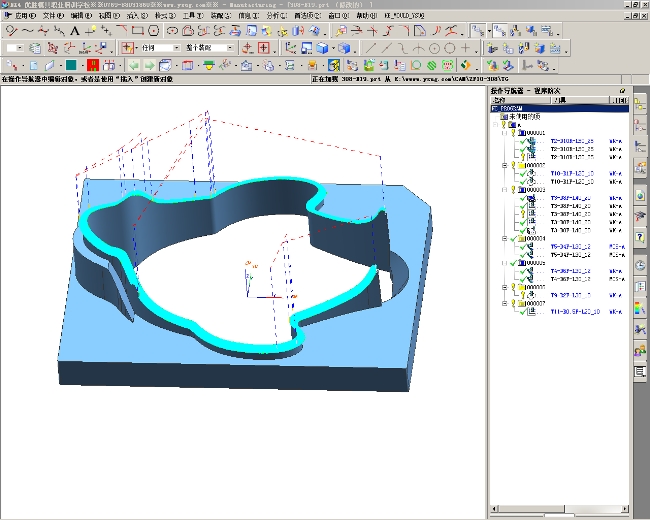Click the green striped circle CAM icon
Screen dimensions: 650x520
pyautogui.click(x=432, y=65)
